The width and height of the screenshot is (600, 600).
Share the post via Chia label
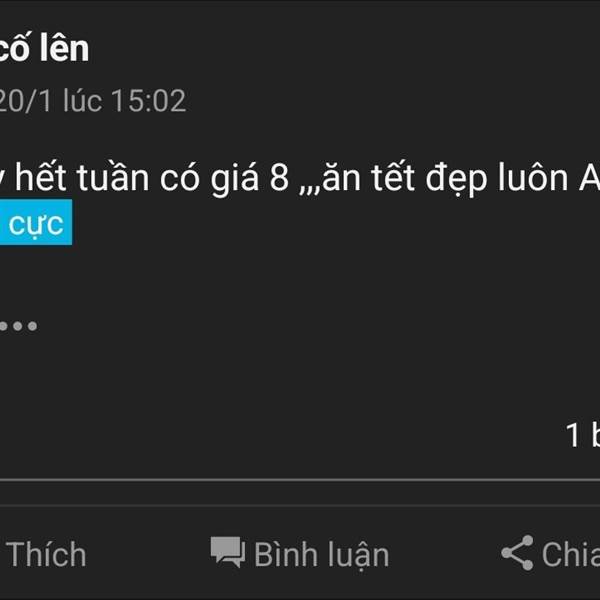[571, 554]
